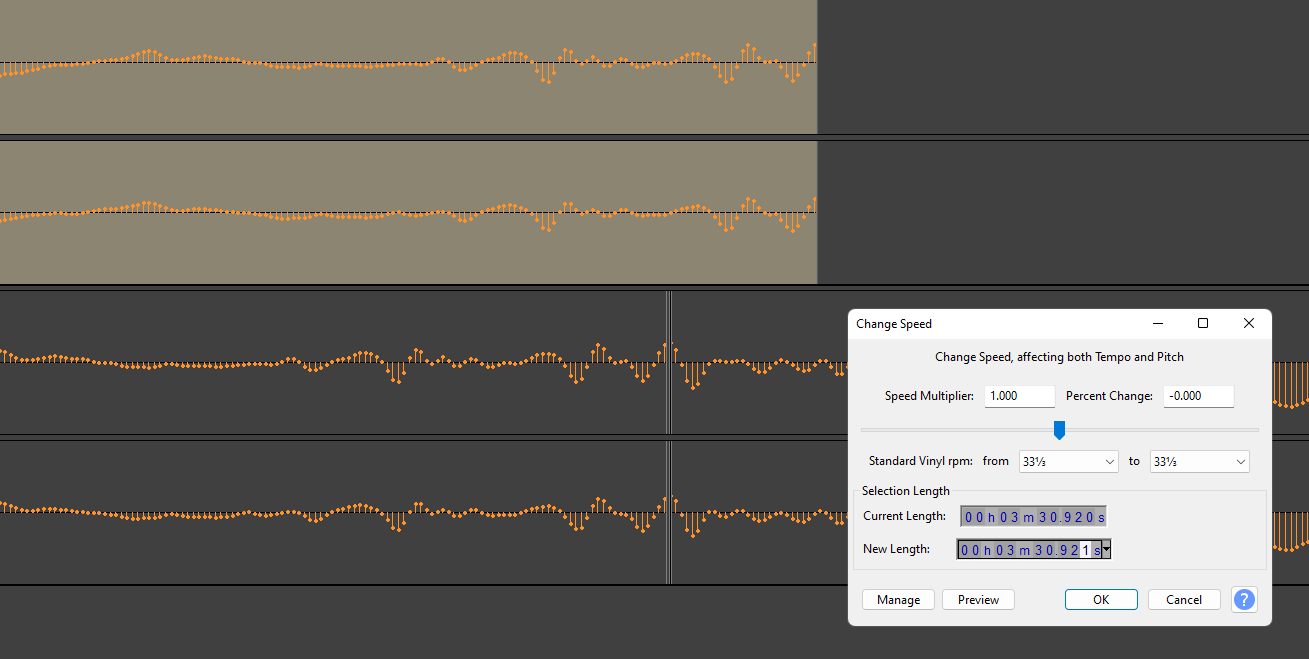Expand the vinyl rpm 'from' dropdown
The height and width of the screenshot is (659, 1309).
[1067, 462]
